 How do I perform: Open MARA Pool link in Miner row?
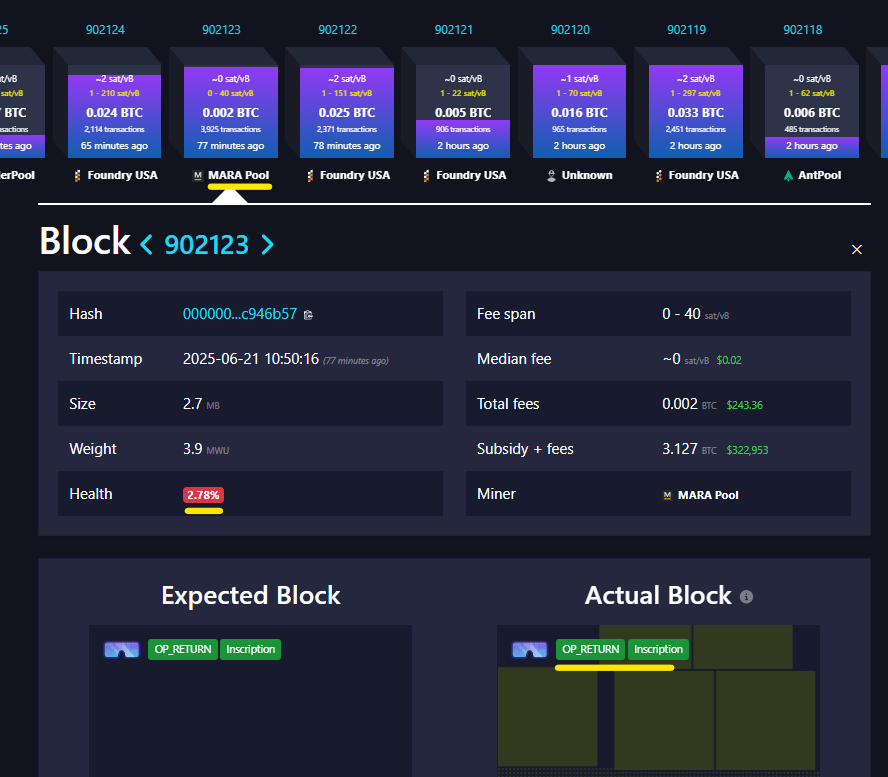tap(708, 496)
